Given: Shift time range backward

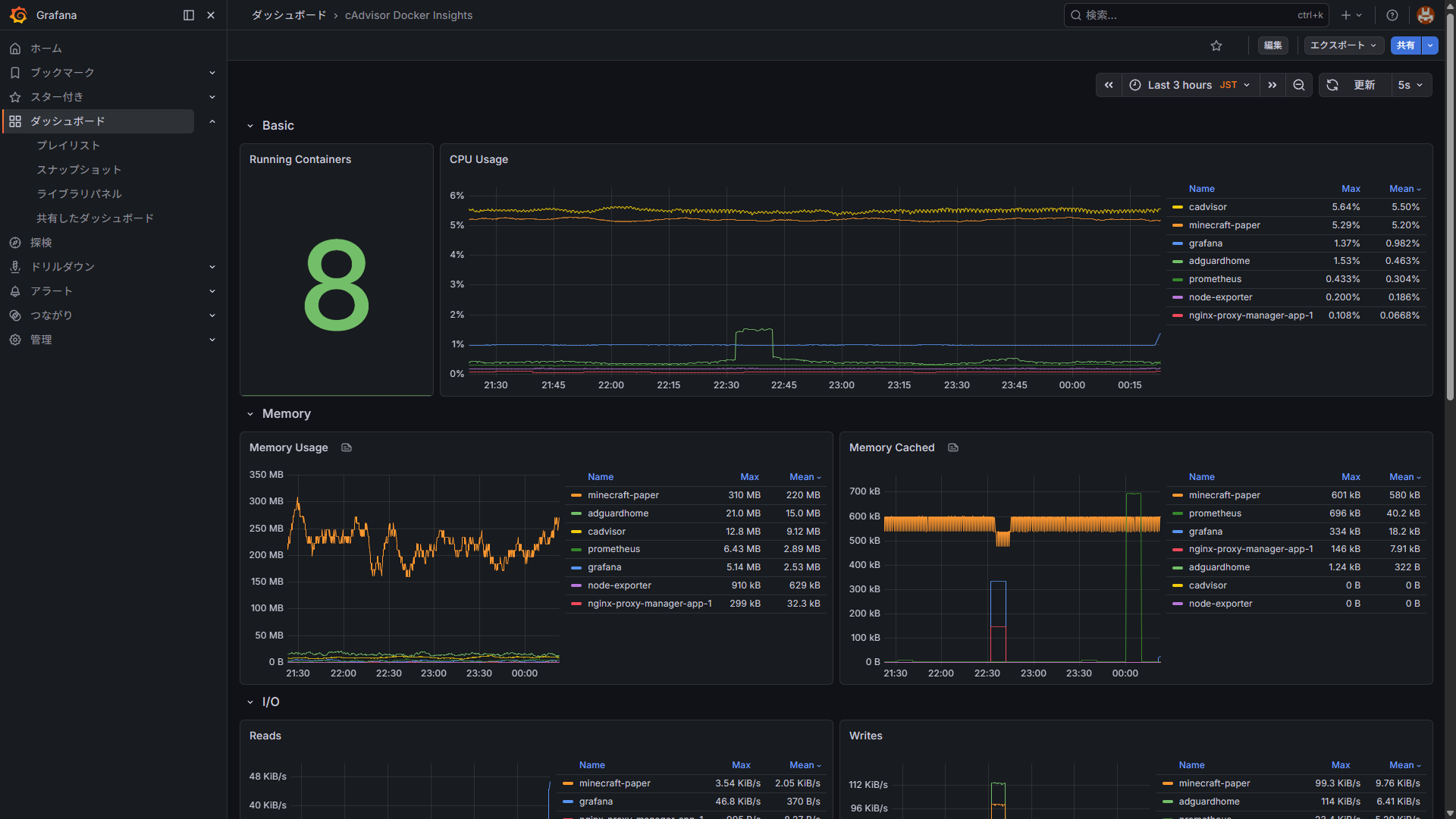Looking at the screenshot, I should 1109,85.
